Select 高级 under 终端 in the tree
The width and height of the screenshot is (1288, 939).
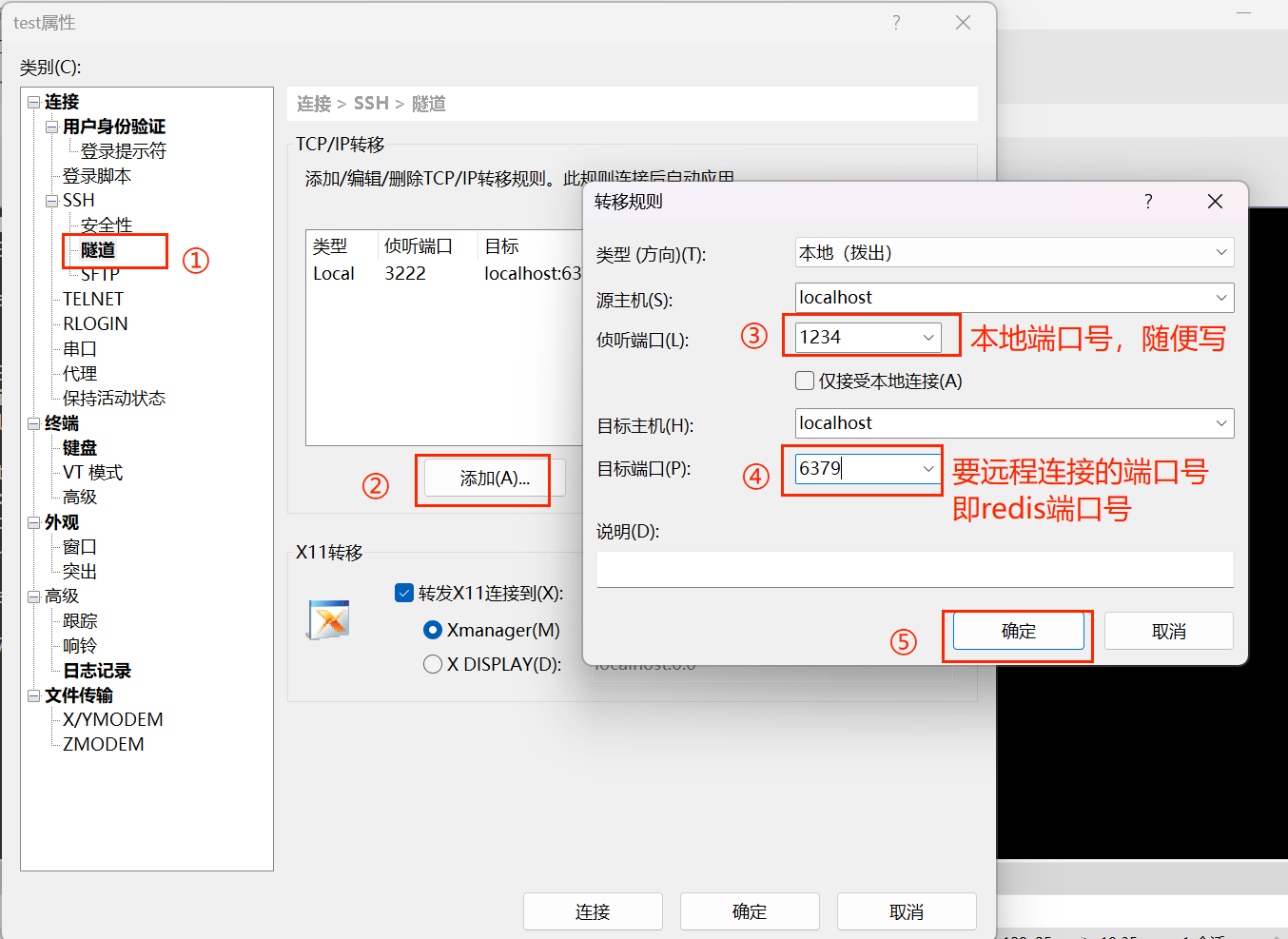coord(80,498)
